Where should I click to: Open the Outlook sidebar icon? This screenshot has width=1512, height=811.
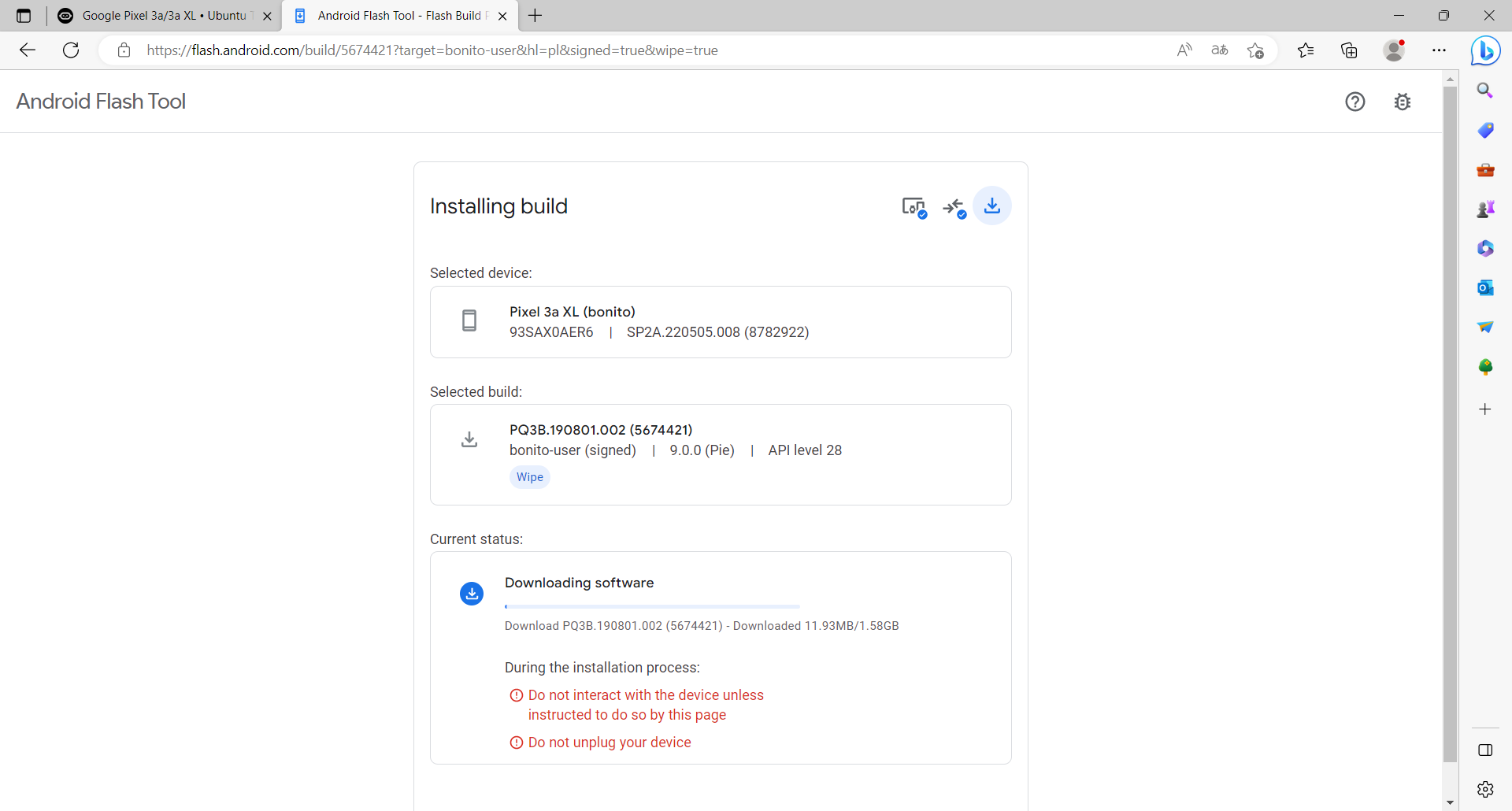1485,287
